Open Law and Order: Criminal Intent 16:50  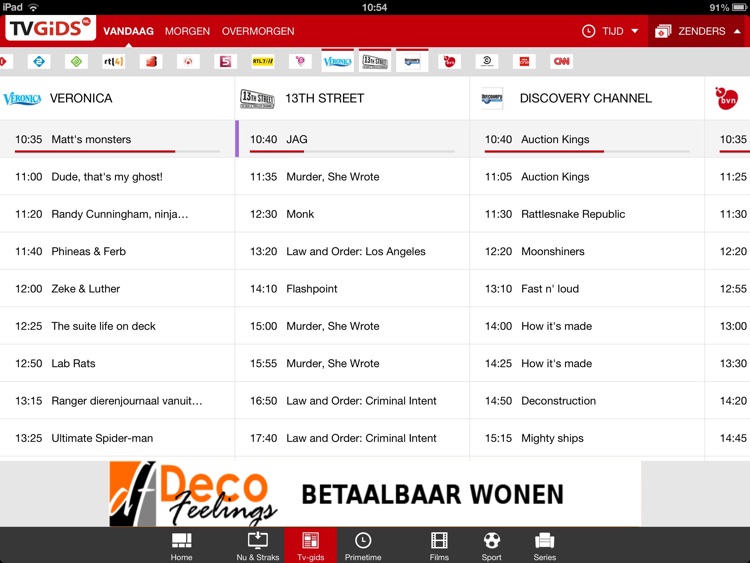(352, 400)
